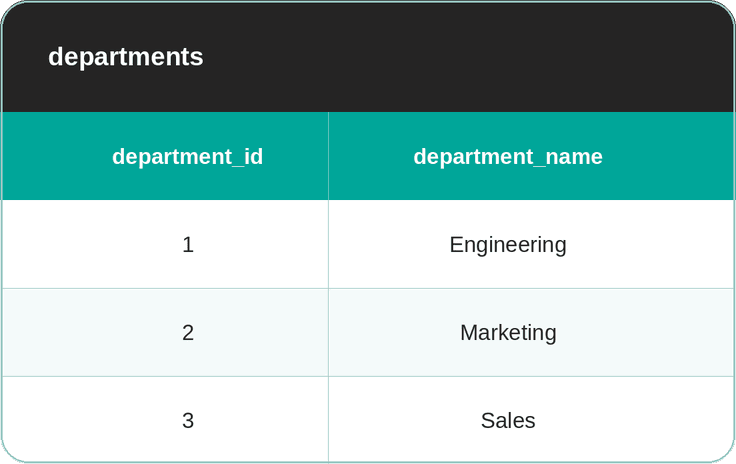Select the department_id column header
Screen dimensions: 736x464
click(x=165, y=156)
